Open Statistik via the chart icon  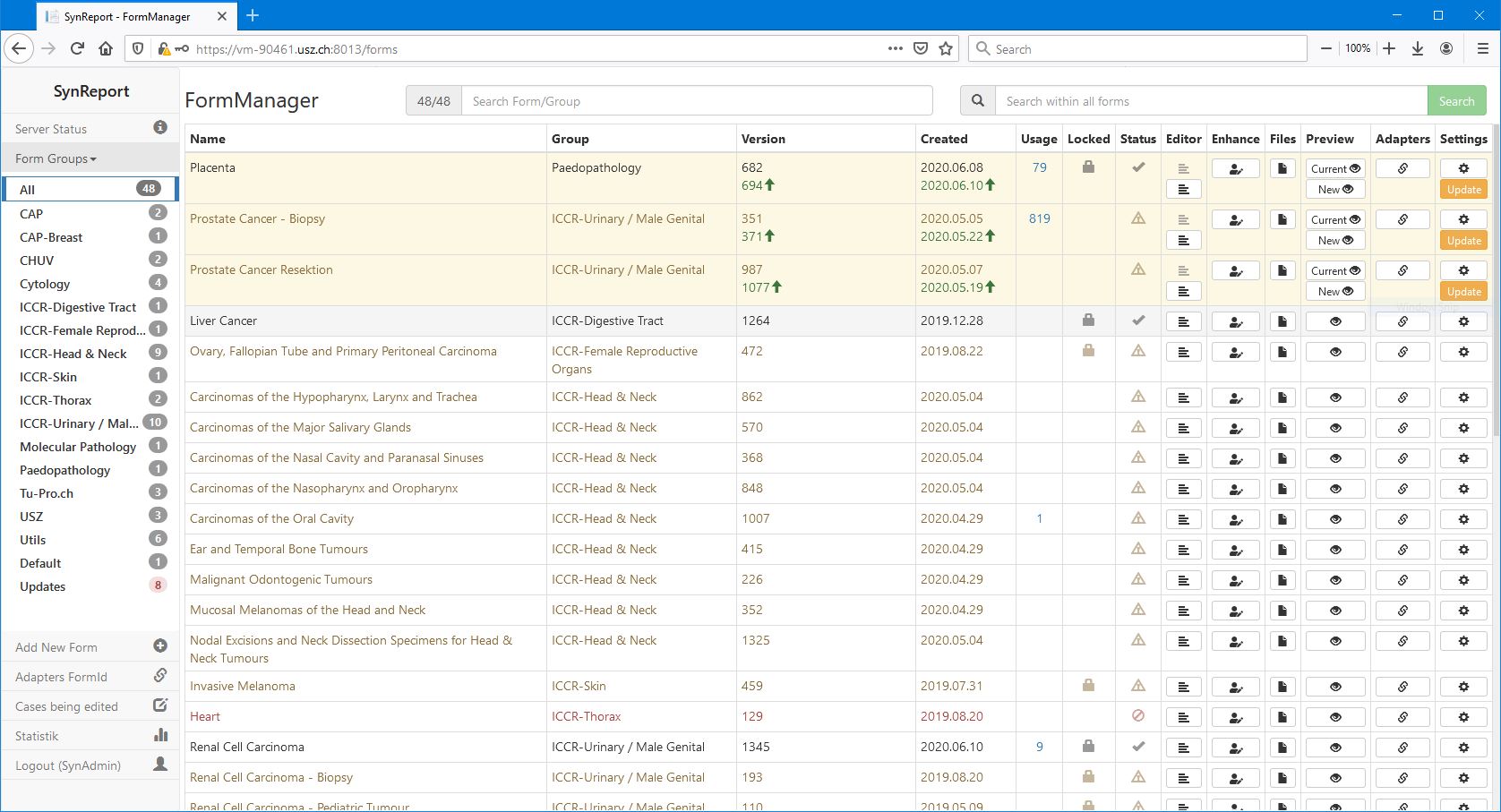tap(159, 735)
